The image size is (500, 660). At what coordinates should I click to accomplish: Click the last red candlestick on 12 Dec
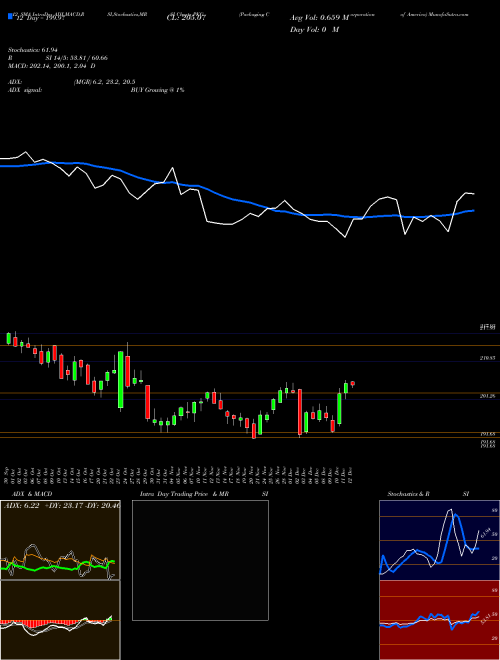click(353, 383)
